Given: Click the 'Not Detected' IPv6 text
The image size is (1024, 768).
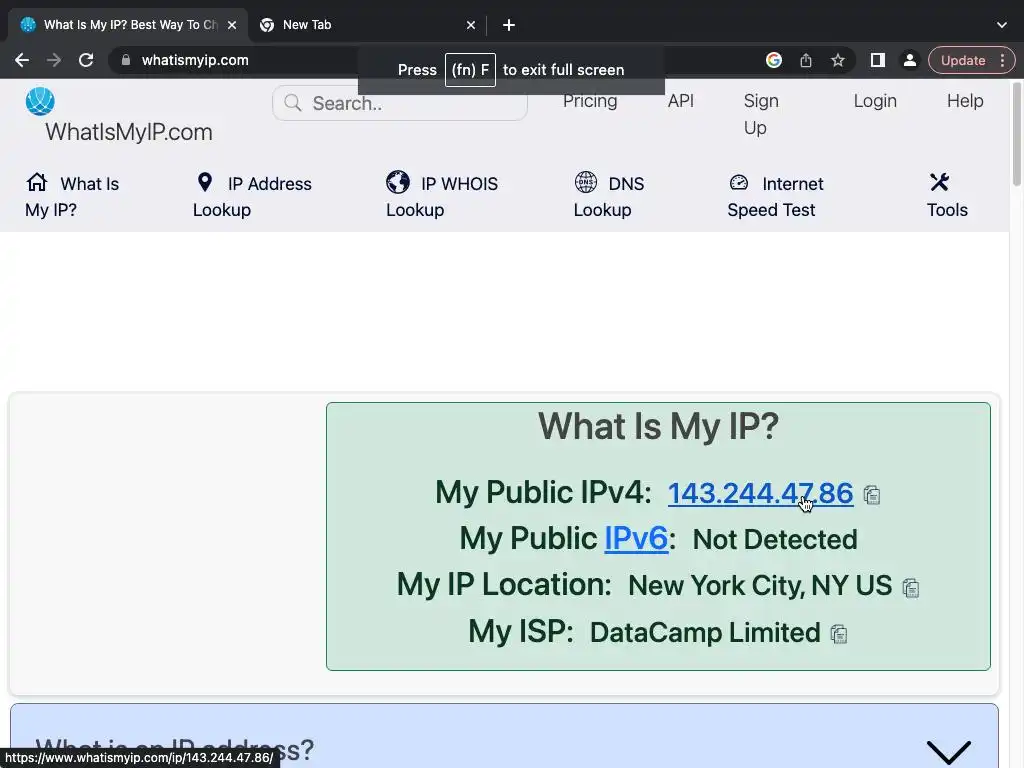Looking at the screenshot, I should (775, 539).
